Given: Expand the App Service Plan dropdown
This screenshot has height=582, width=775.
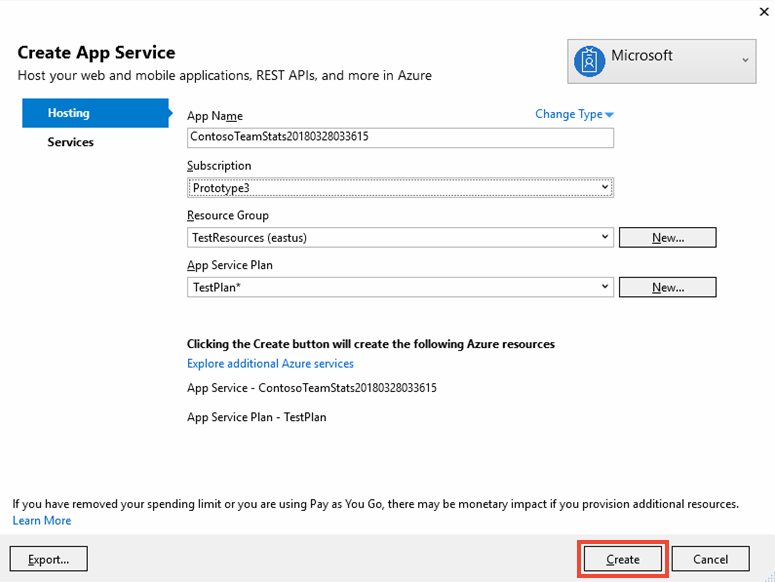Looking at the screenshot, I should [400, 287].
